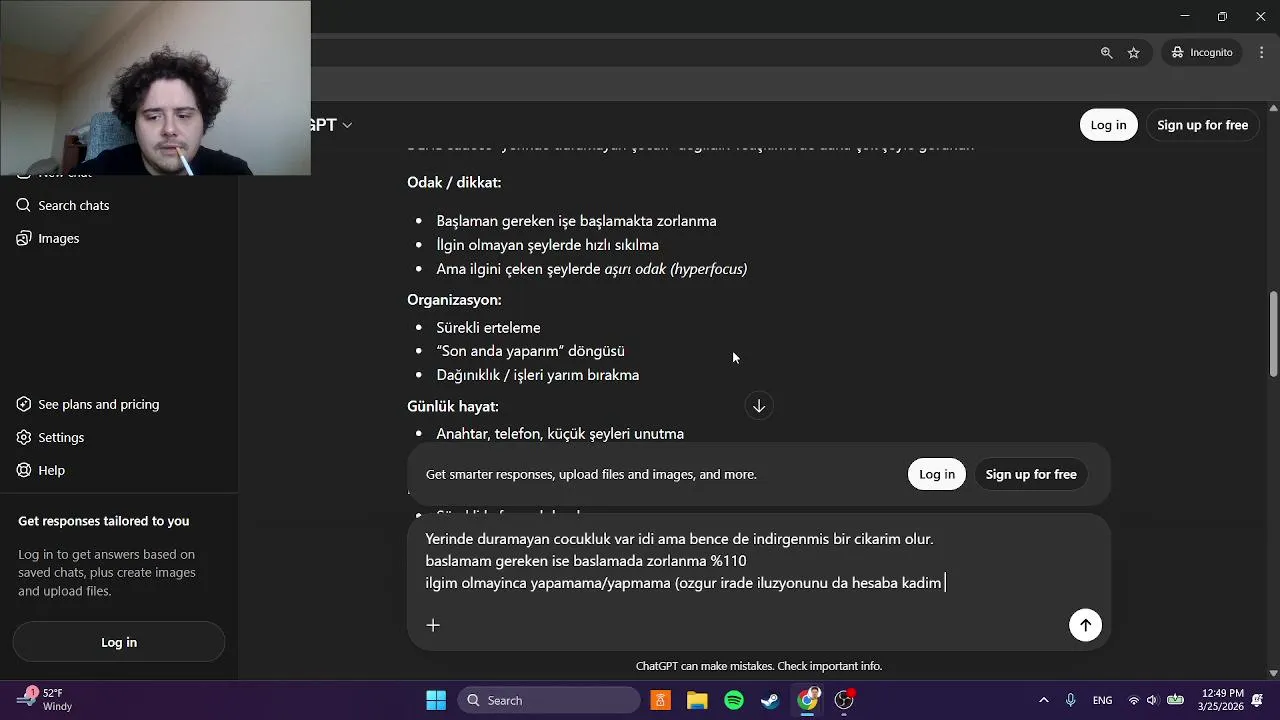
Task: Send the message with the up-arrow button
Action: [1085, 625]
